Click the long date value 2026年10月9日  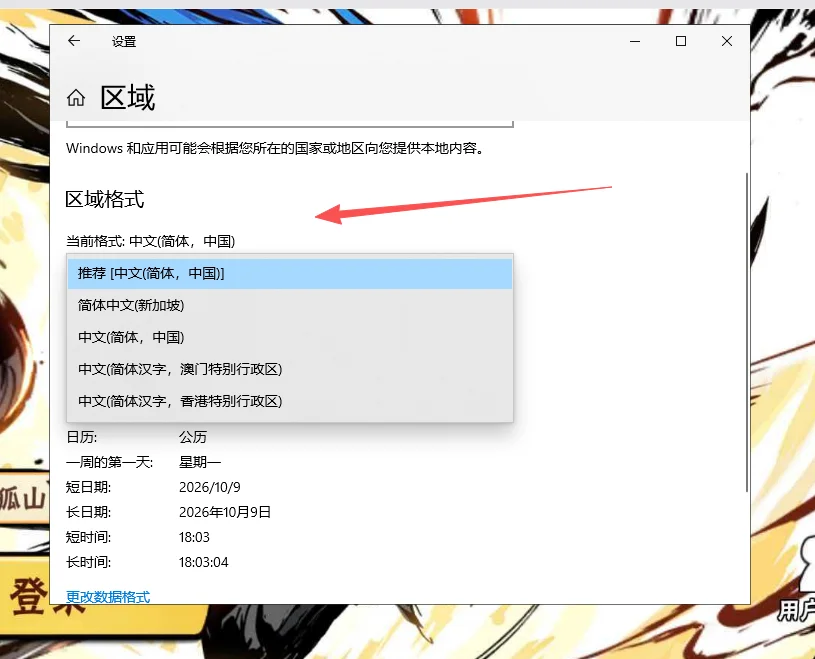pyautogui.click(x=225, y=512)
